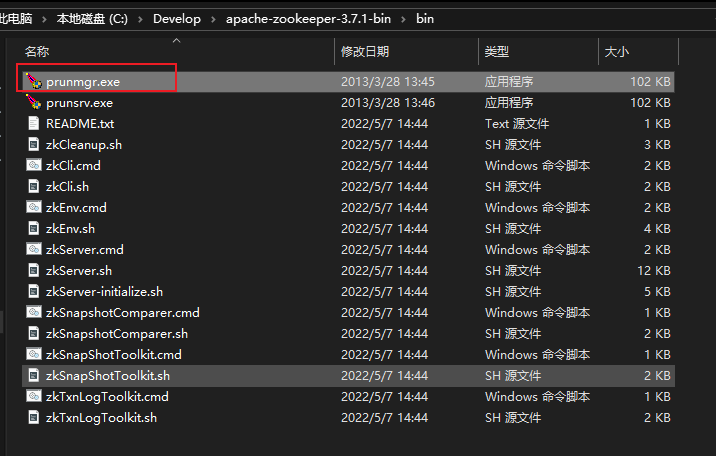Click the zkSnapshotComparer.sh file icon
Viewport: 716px width, 456px height.
pos(33,333)
